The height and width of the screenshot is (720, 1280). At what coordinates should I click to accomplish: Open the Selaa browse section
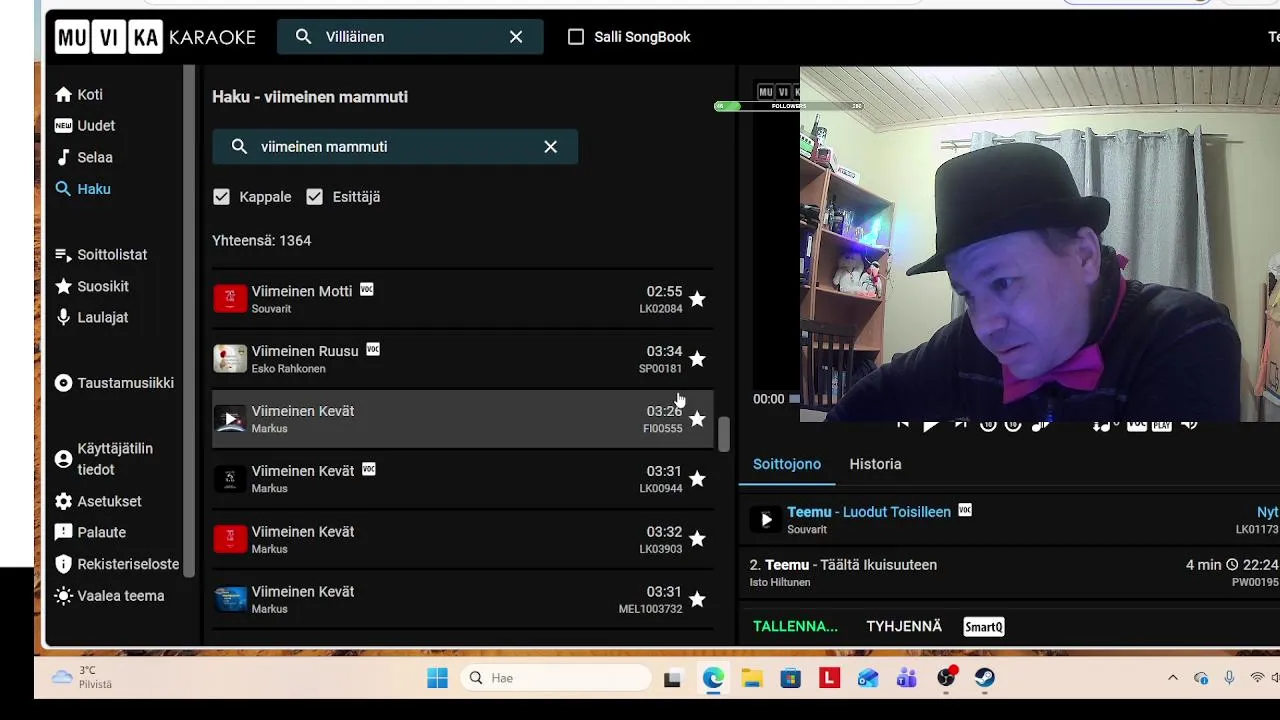pyautogui.click(x=84, y=157)
